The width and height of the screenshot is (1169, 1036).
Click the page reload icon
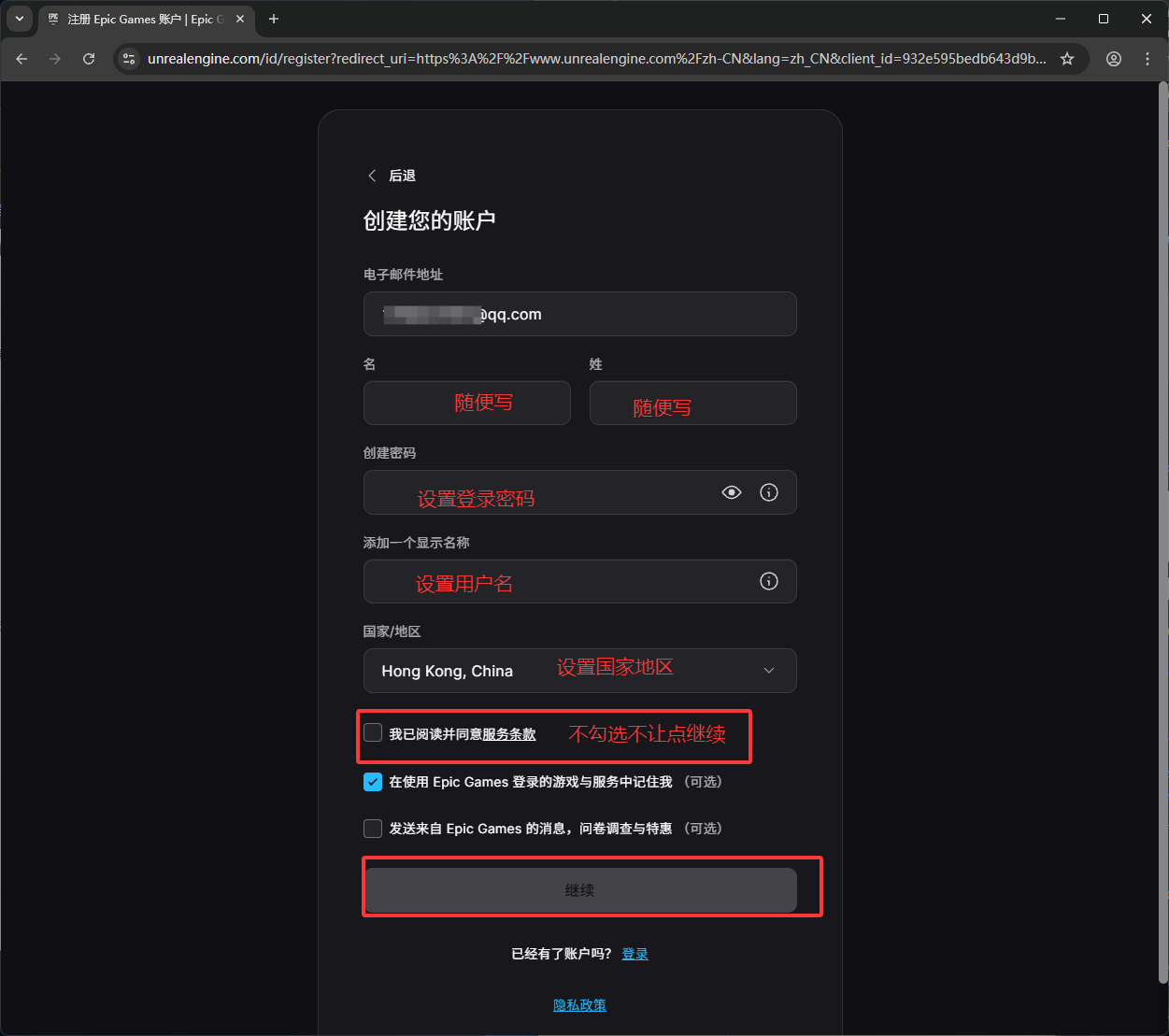coord(89,58)
